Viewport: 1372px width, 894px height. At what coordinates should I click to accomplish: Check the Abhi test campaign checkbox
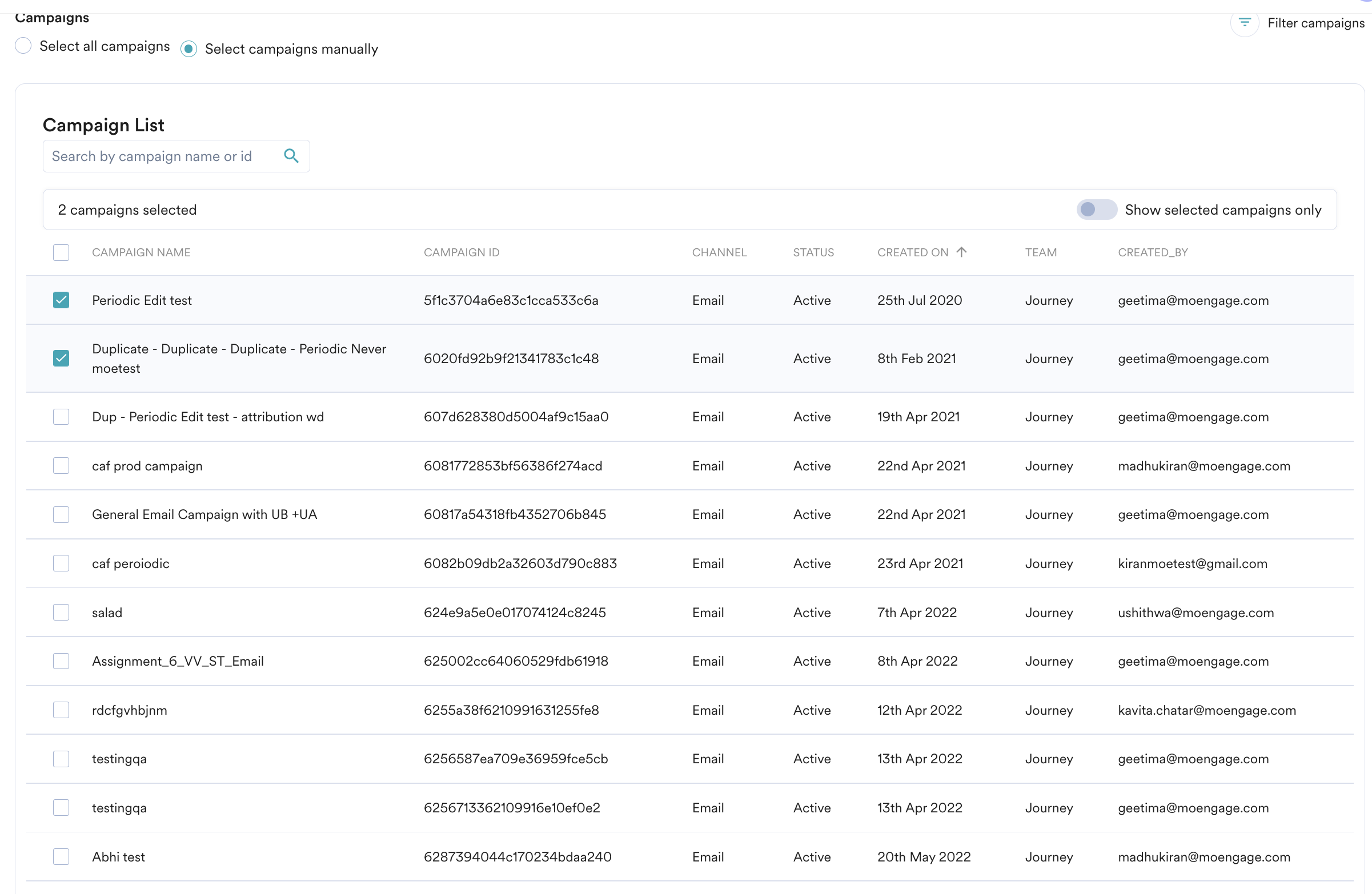click(61, 856)
